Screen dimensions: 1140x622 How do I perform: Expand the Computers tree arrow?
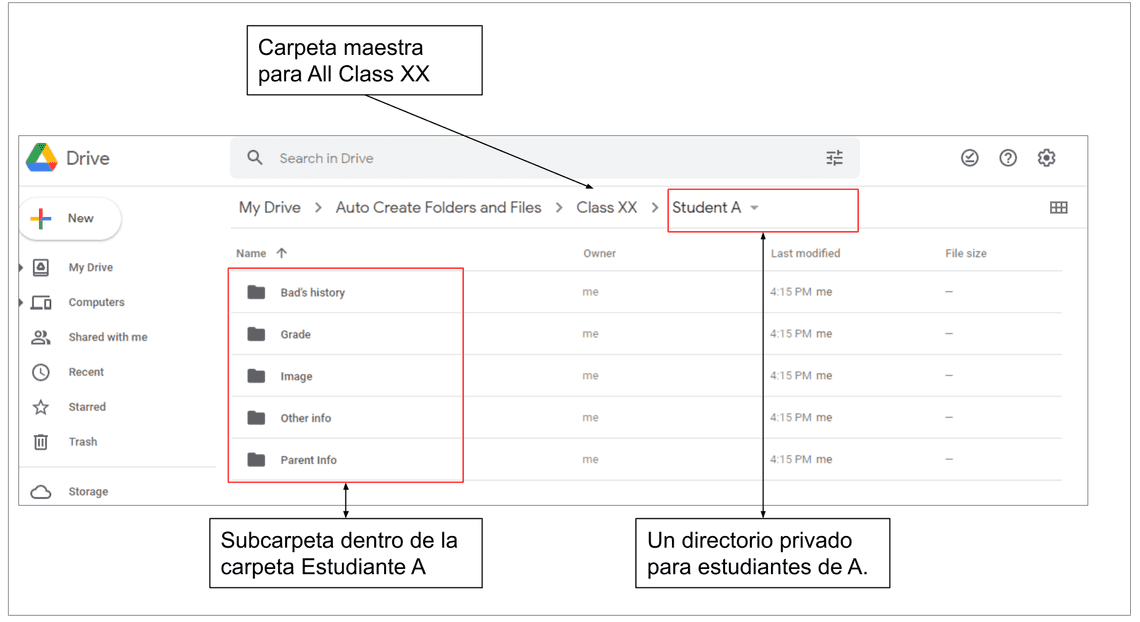[22, 302]
